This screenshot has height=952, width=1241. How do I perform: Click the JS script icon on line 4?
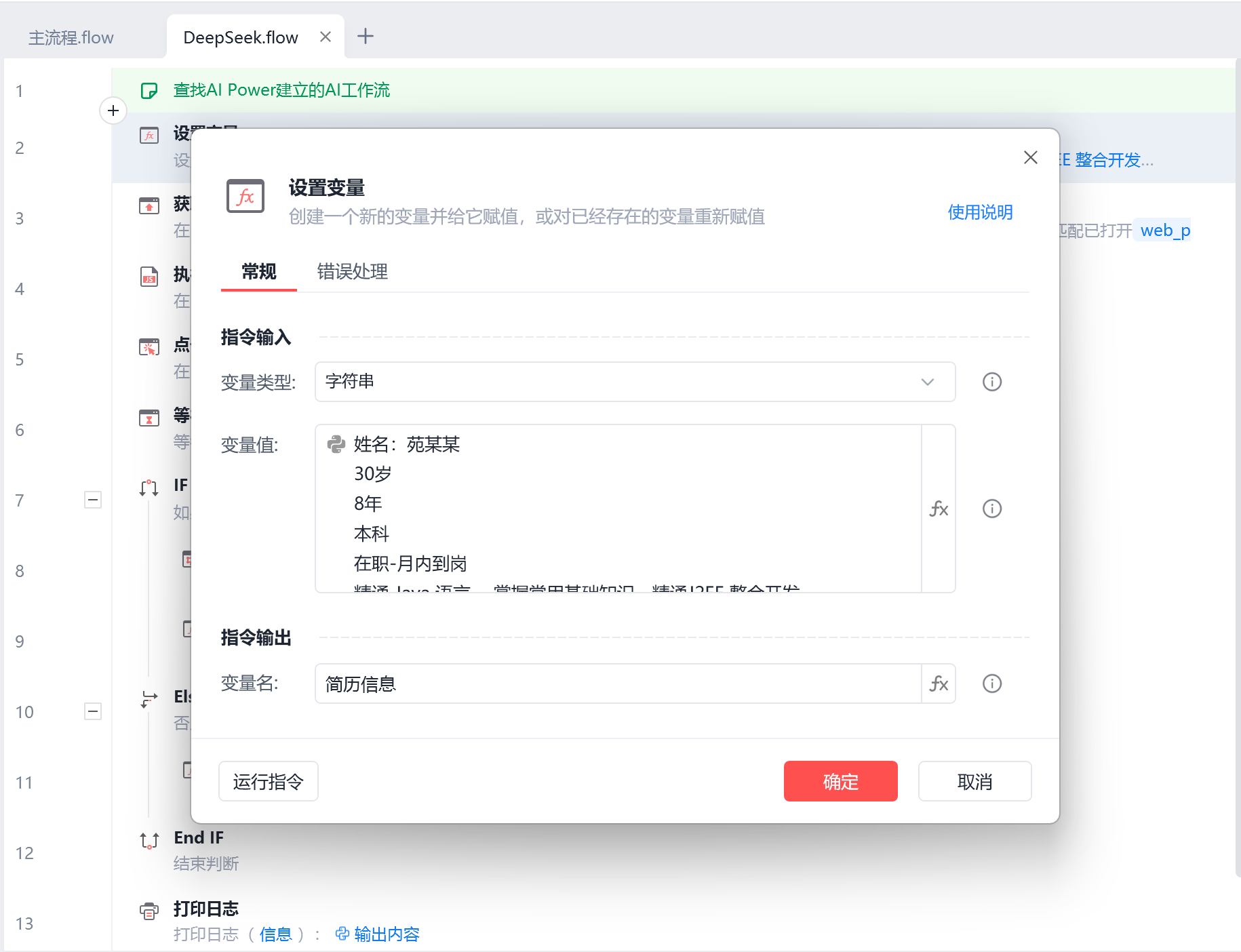click(x=149, y=277)
